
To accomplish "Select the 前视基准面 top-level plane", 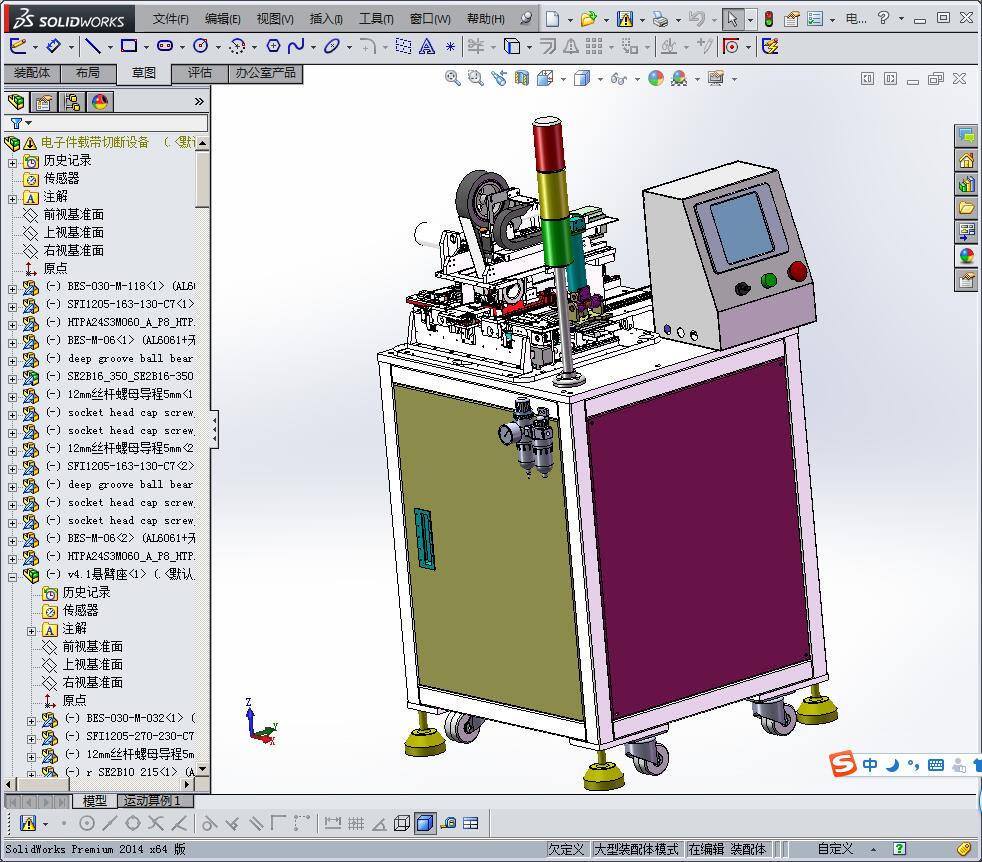I will 73,215.
